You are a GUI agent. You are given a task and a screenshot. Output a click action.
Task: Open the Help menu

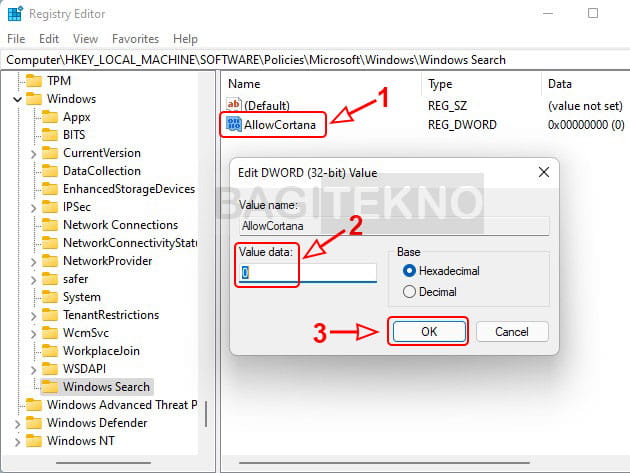pos(185,39)
